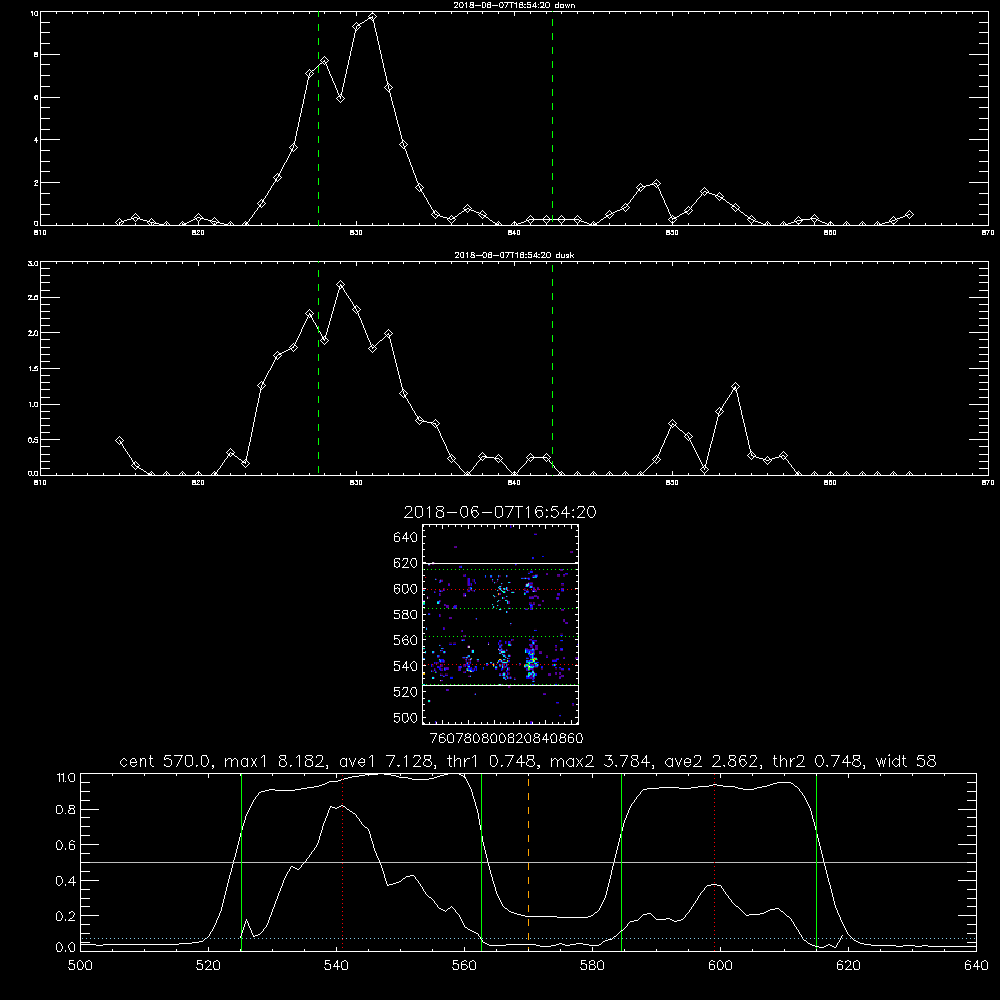
Task: Click the 500 y-axis label beside the detector image
Action: pos(406,717)
